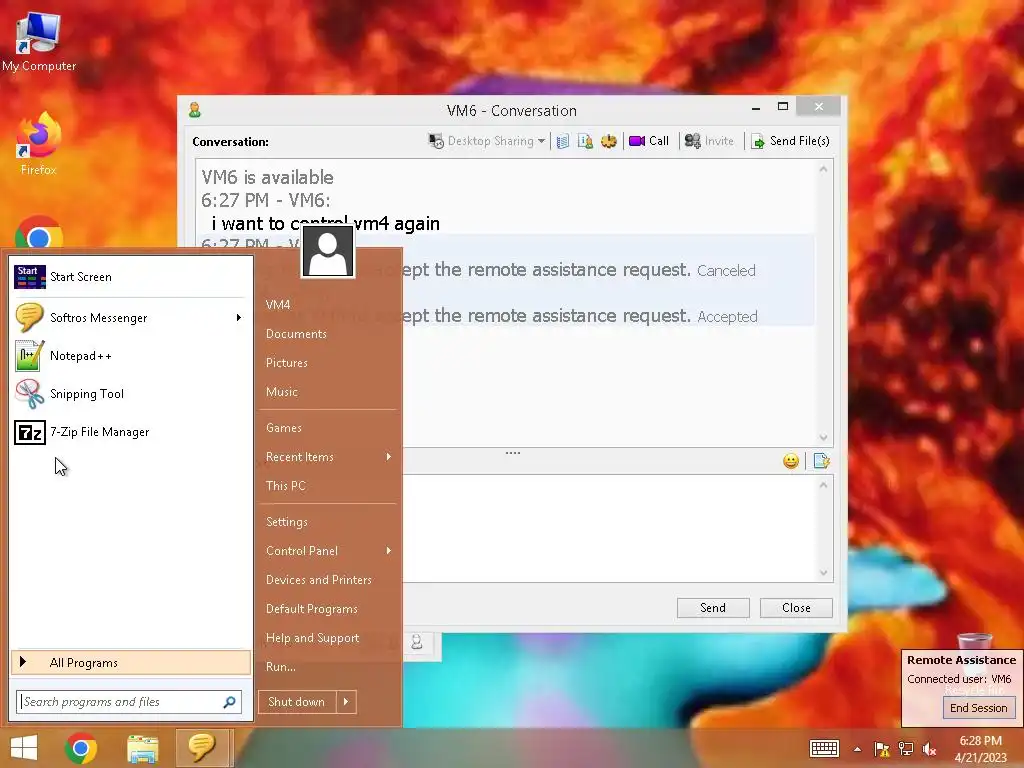Expand Softros Messenger submenu arrow

point(239,317)
